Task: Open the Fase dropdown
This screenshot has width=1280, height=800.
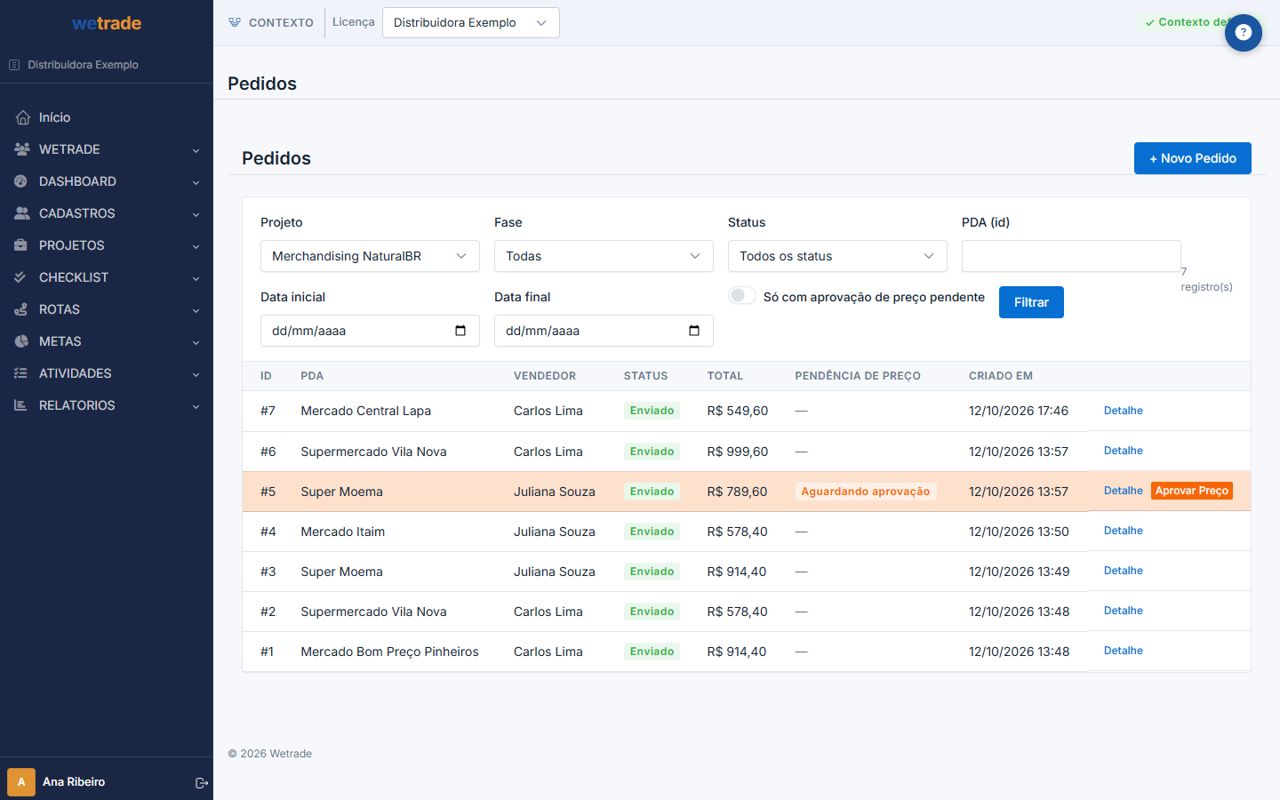Action: click(x=604, y=256)
